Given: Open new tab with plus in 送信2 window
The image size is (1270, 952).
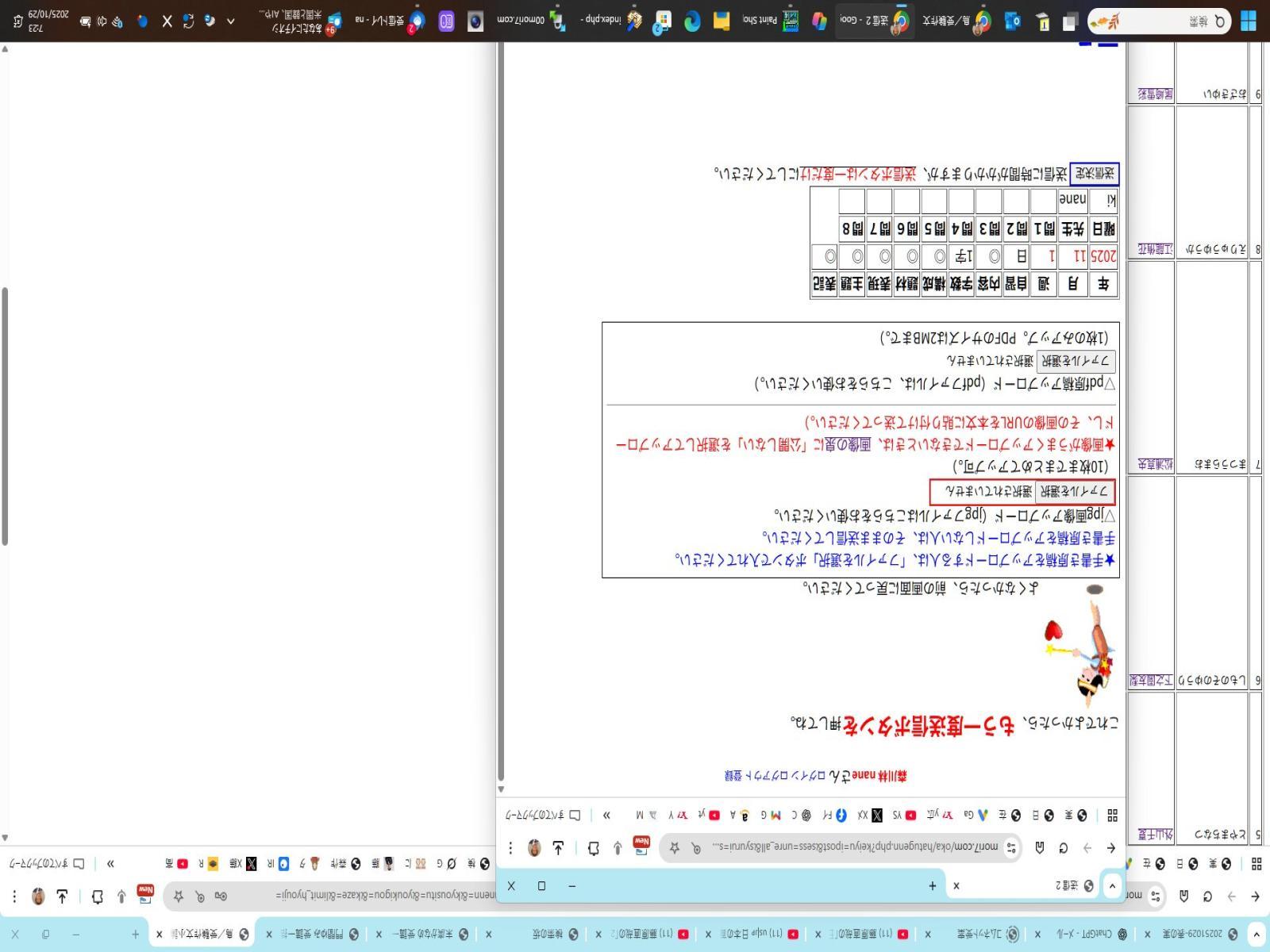Looking at the screenshot, I should coord(932,886).
